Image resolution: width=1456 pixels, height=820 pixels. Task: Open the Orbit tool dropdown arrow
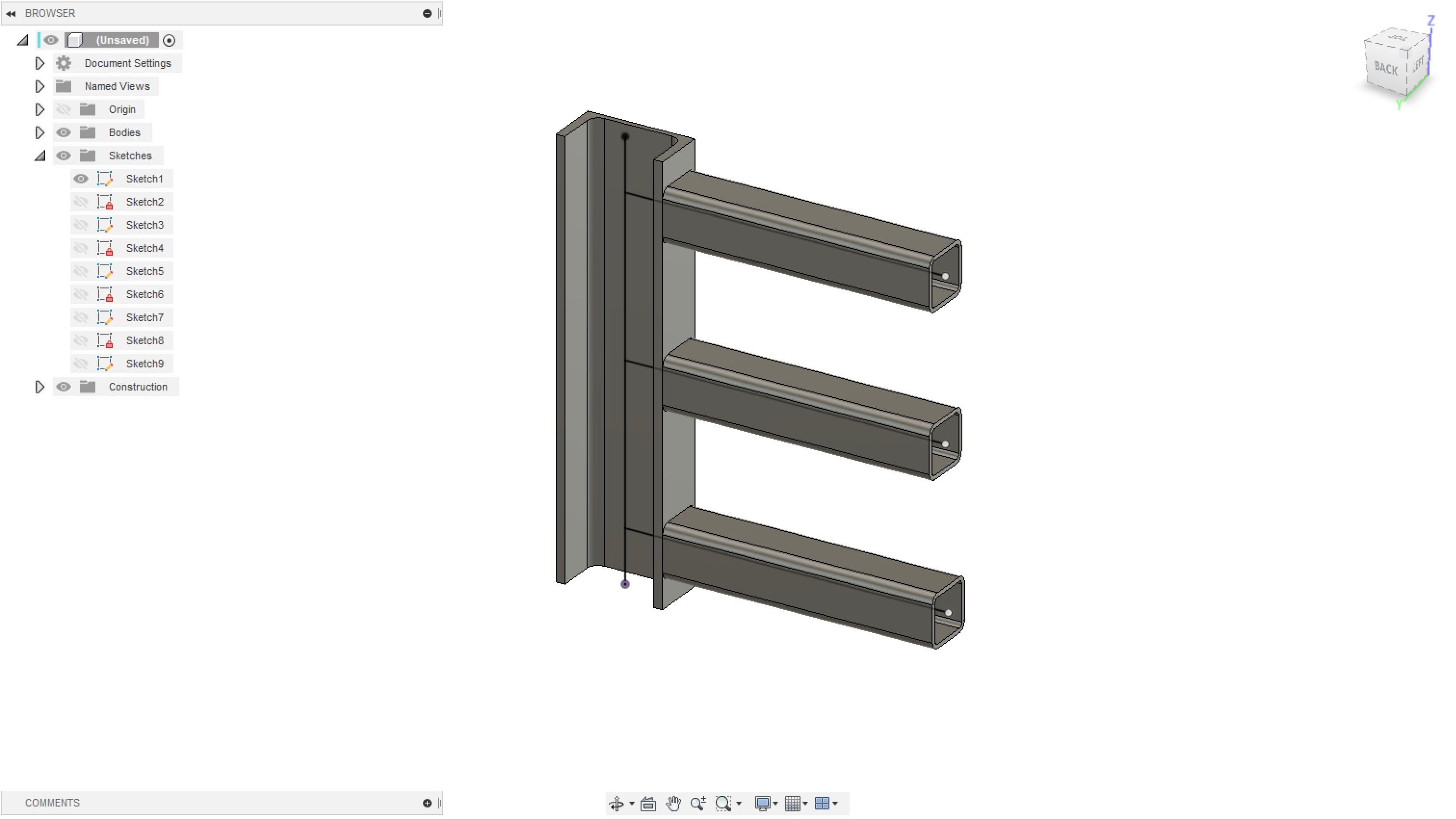click(x=631, y=803)
